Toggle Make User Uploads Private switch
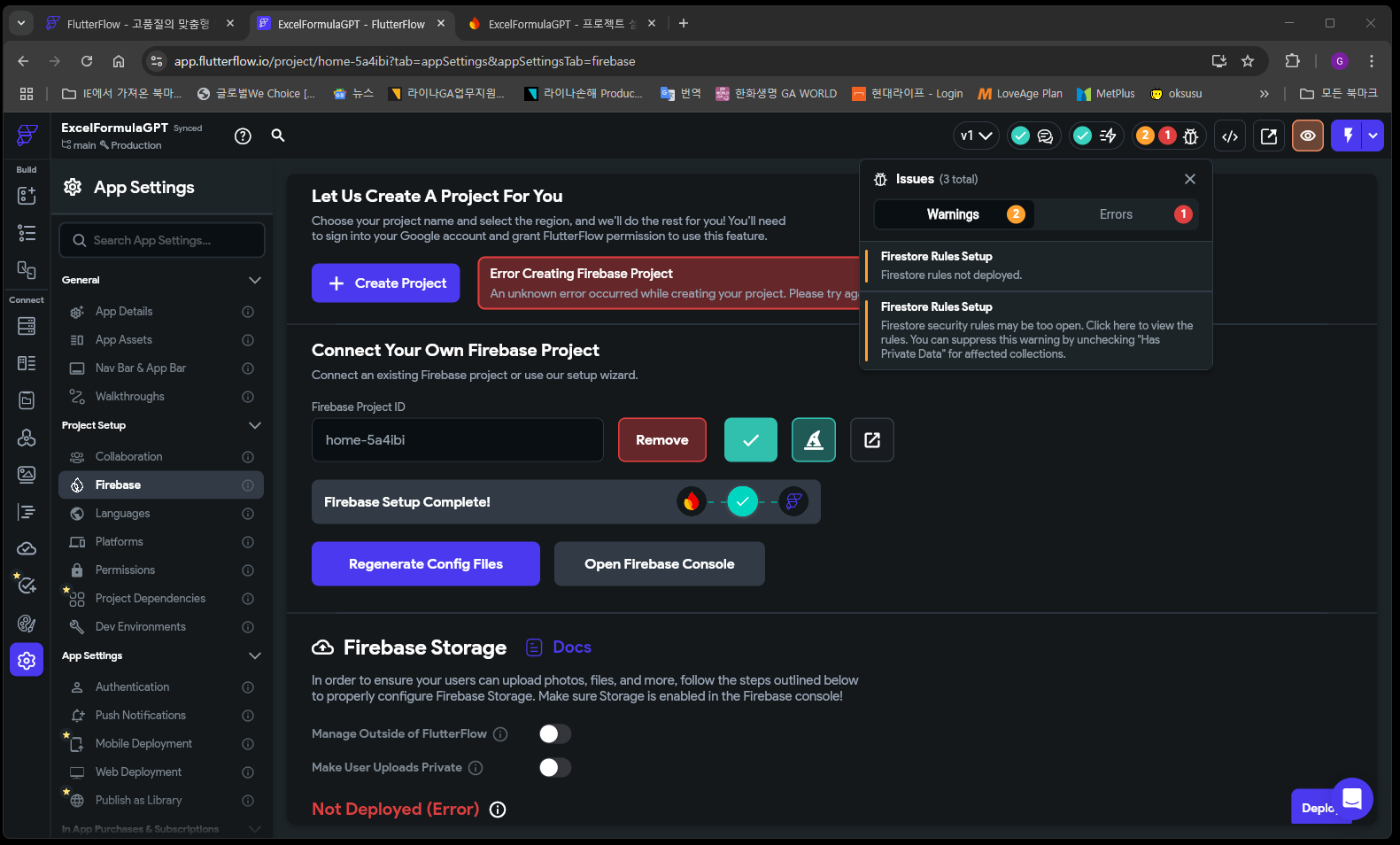Image resolution: width=1400 pixels, height=845 pixels. pos(555,768)
